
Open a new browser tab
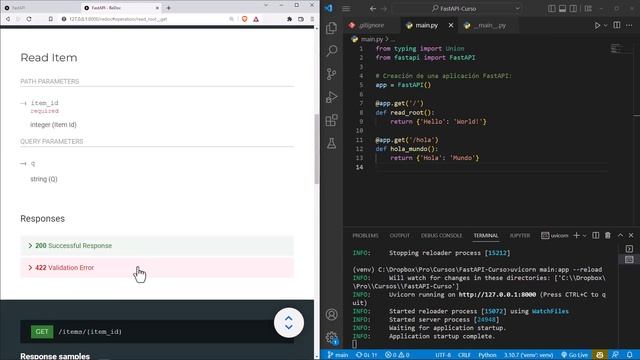[x=168, y=8]
